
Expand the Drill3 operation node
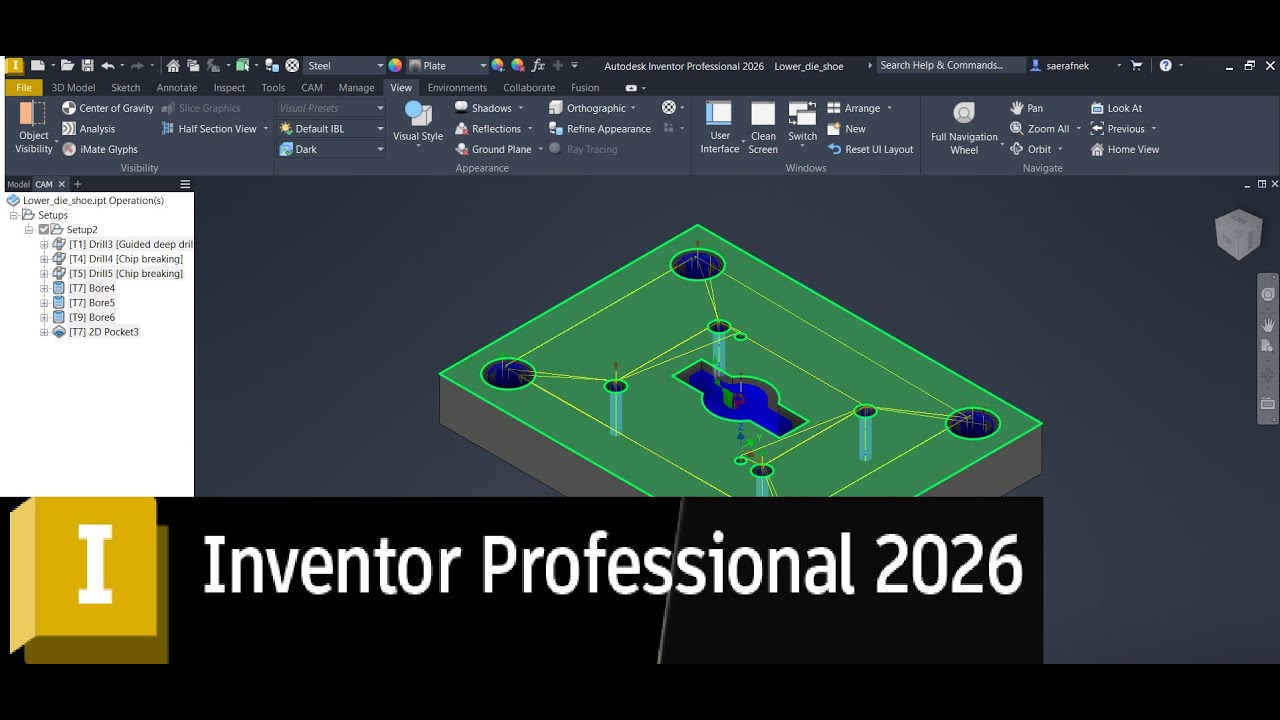click(44, 245)
